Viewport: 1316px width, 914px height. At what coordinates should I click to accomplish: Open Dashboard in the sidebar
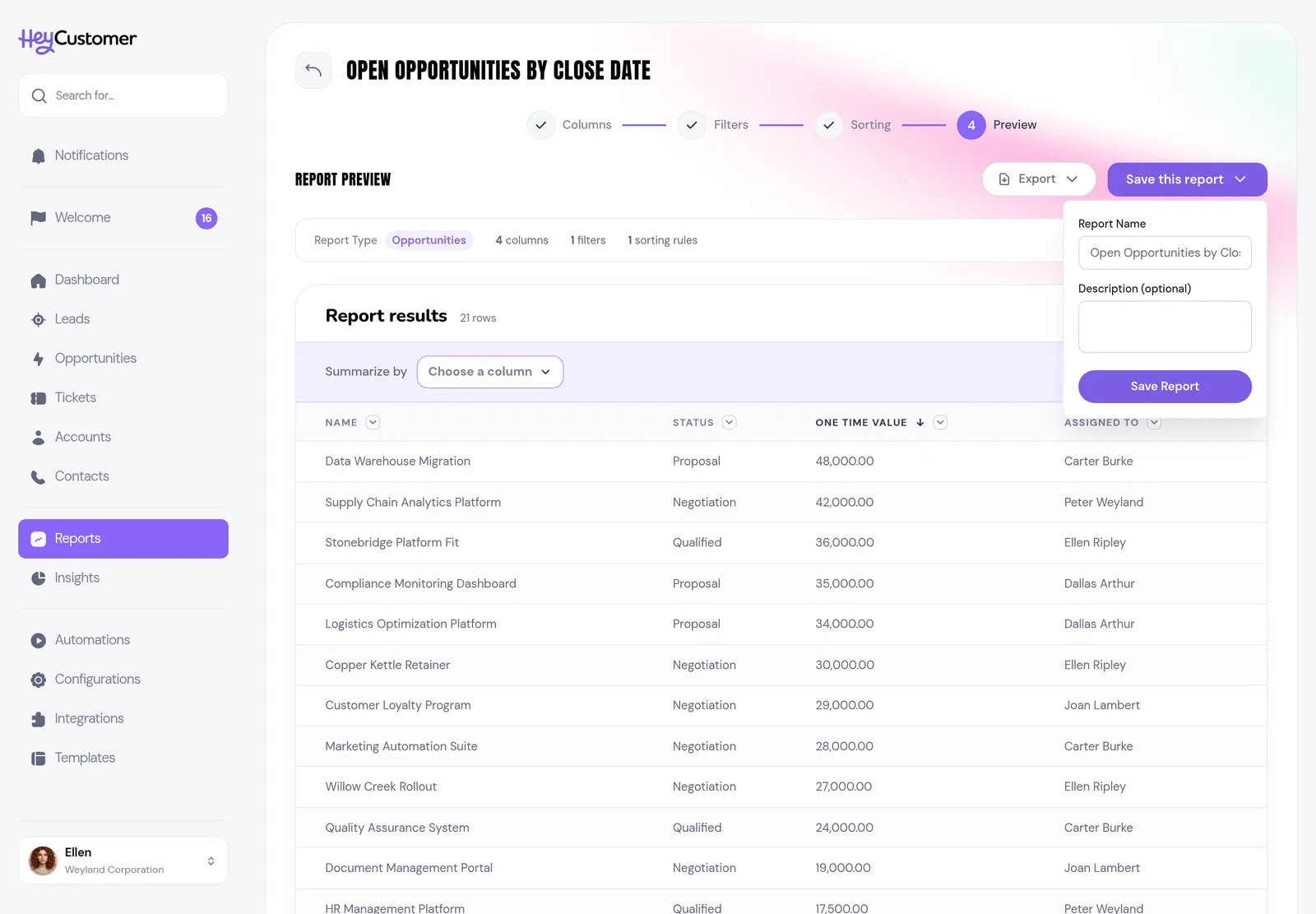coord(123,281)
